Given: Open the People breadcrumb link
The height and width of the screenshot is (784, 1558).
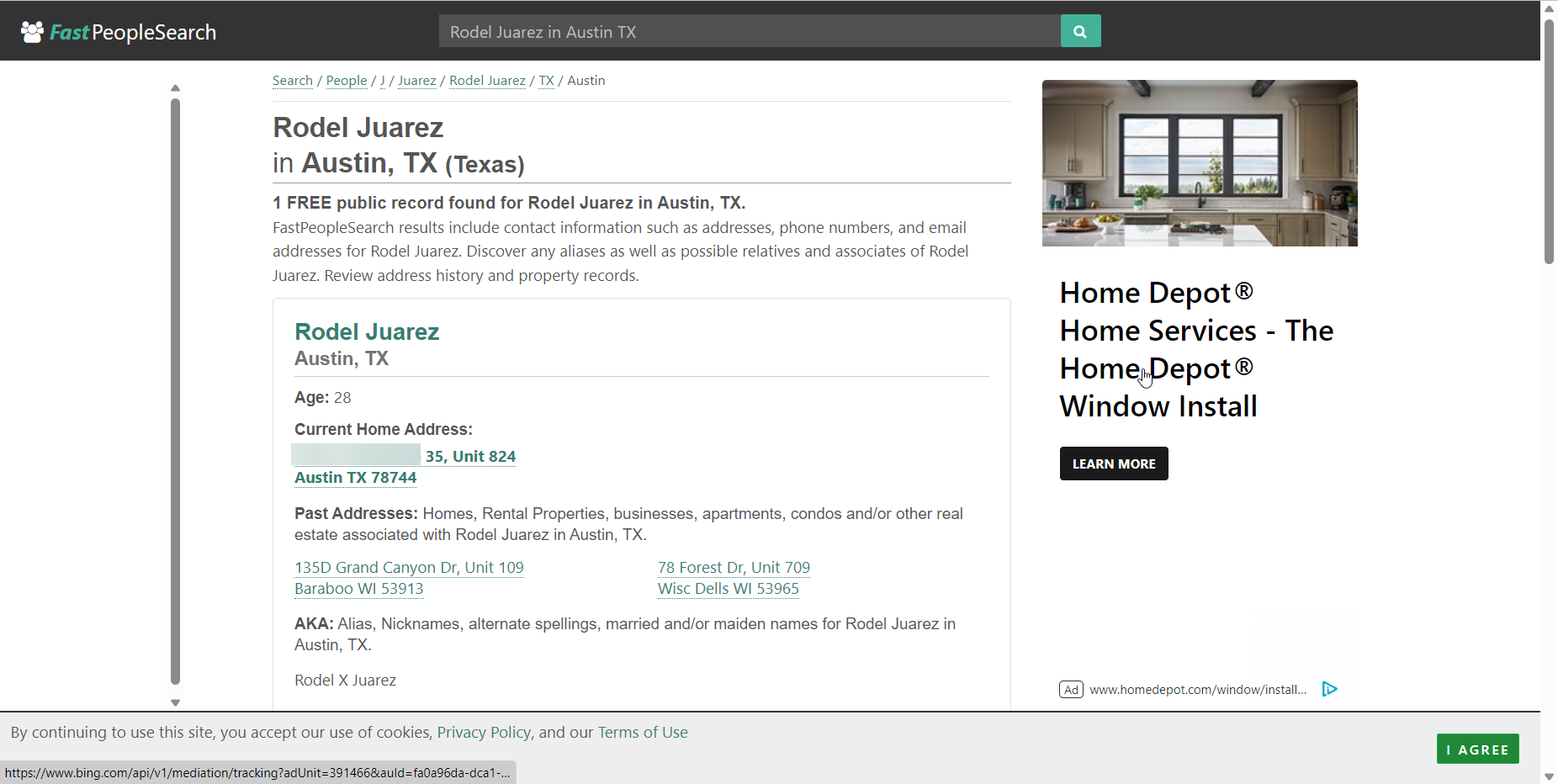Looking at the screenshot, I should [x=347, y=81].
